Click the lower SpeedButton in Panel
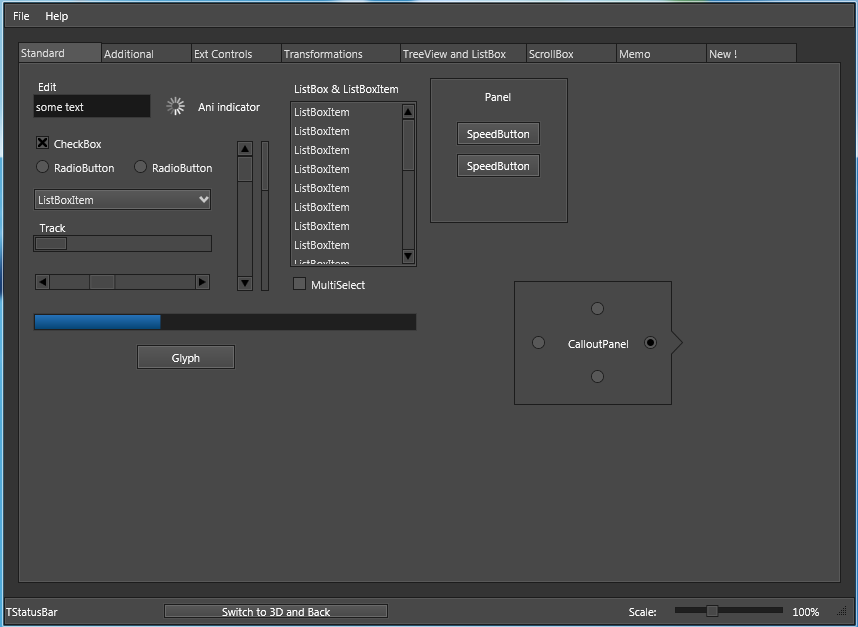The width and height of the screenshot is (858, 627). 498,166
